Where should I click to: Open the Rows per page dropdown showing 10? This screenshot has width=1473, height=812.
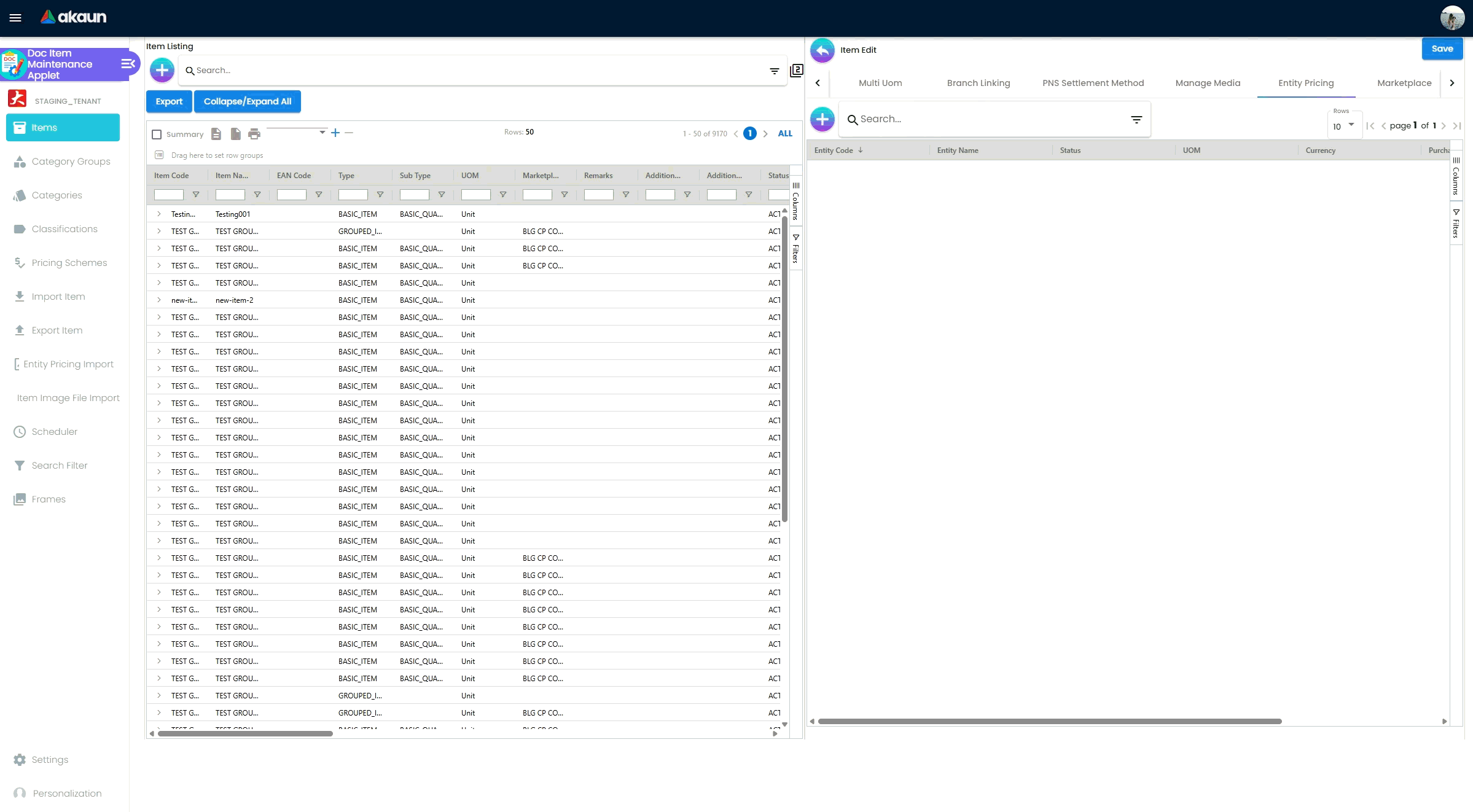(1343, 126)
